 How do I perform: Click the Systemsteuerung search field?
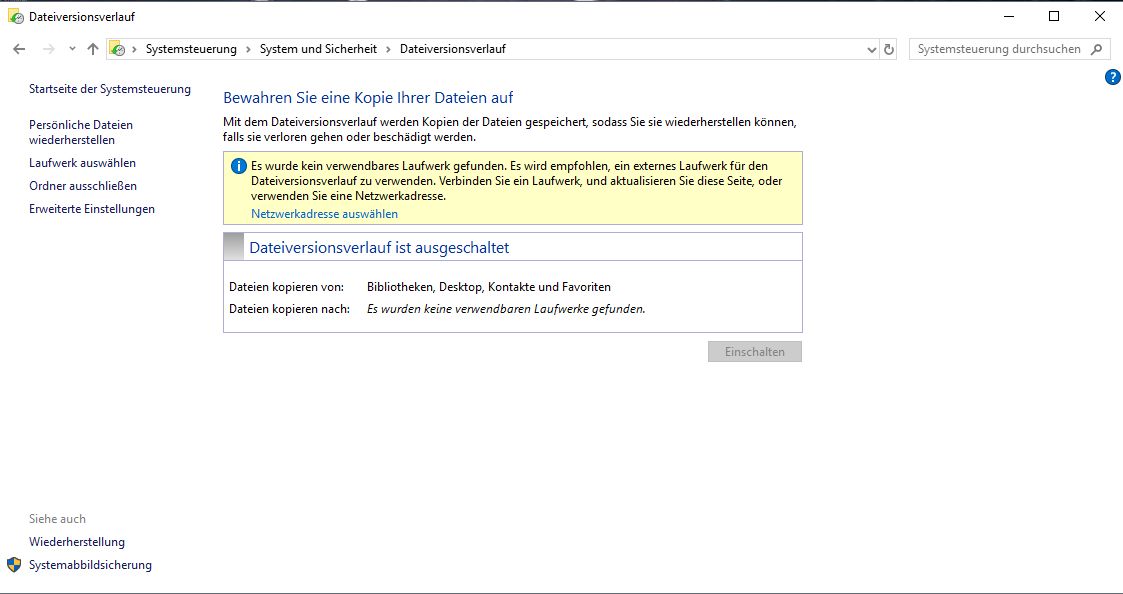coord(999,49)
